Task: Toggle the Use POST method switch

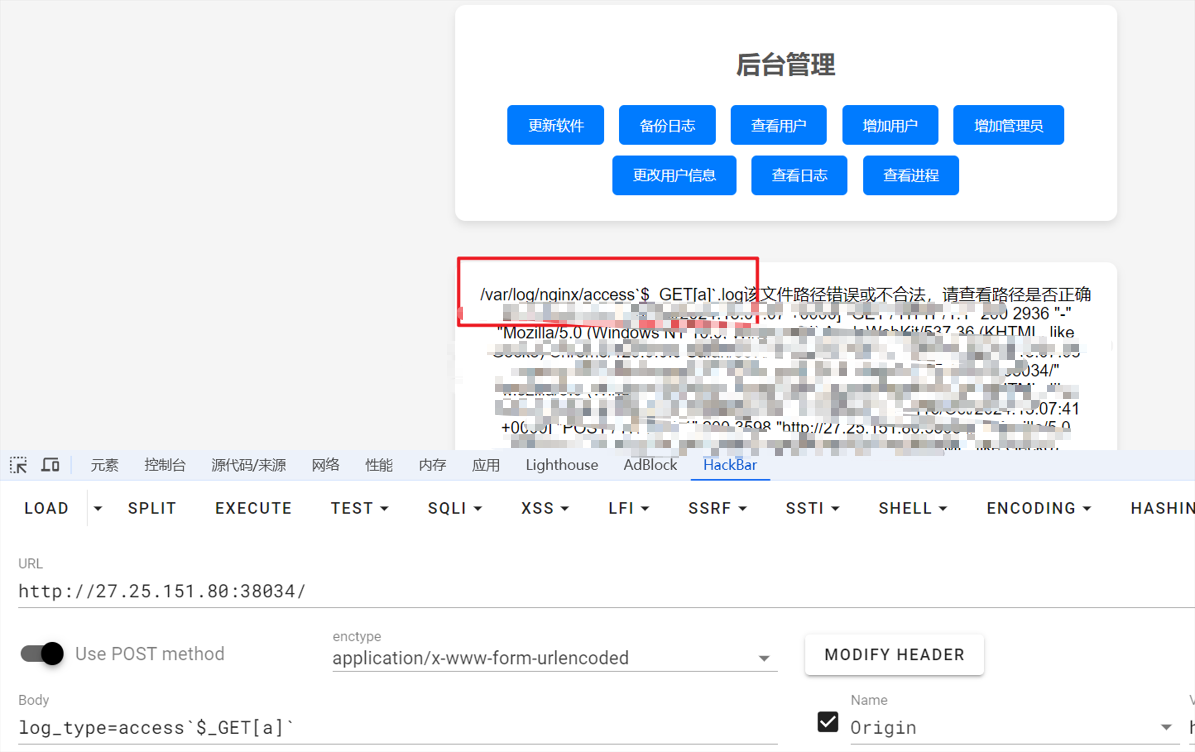Action: click(43, 654)
